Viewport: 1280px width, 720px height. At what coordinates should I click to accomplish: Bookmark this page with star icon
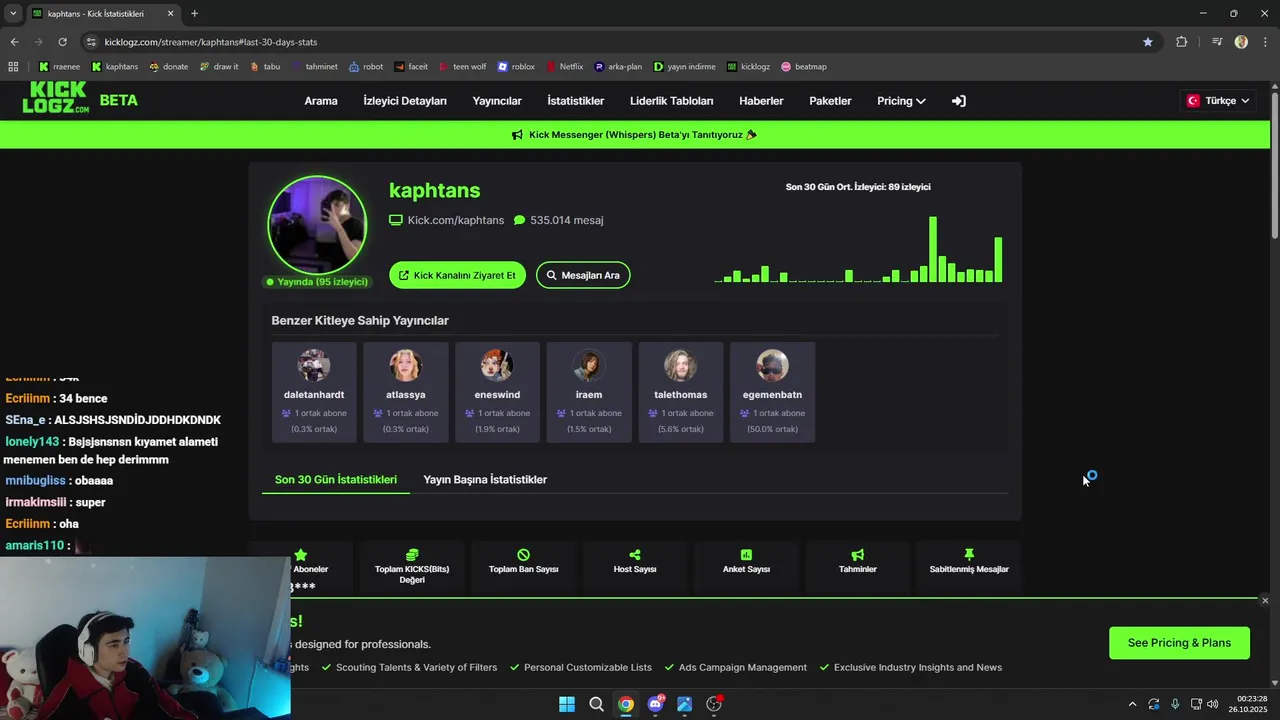tap(1148, 42)
